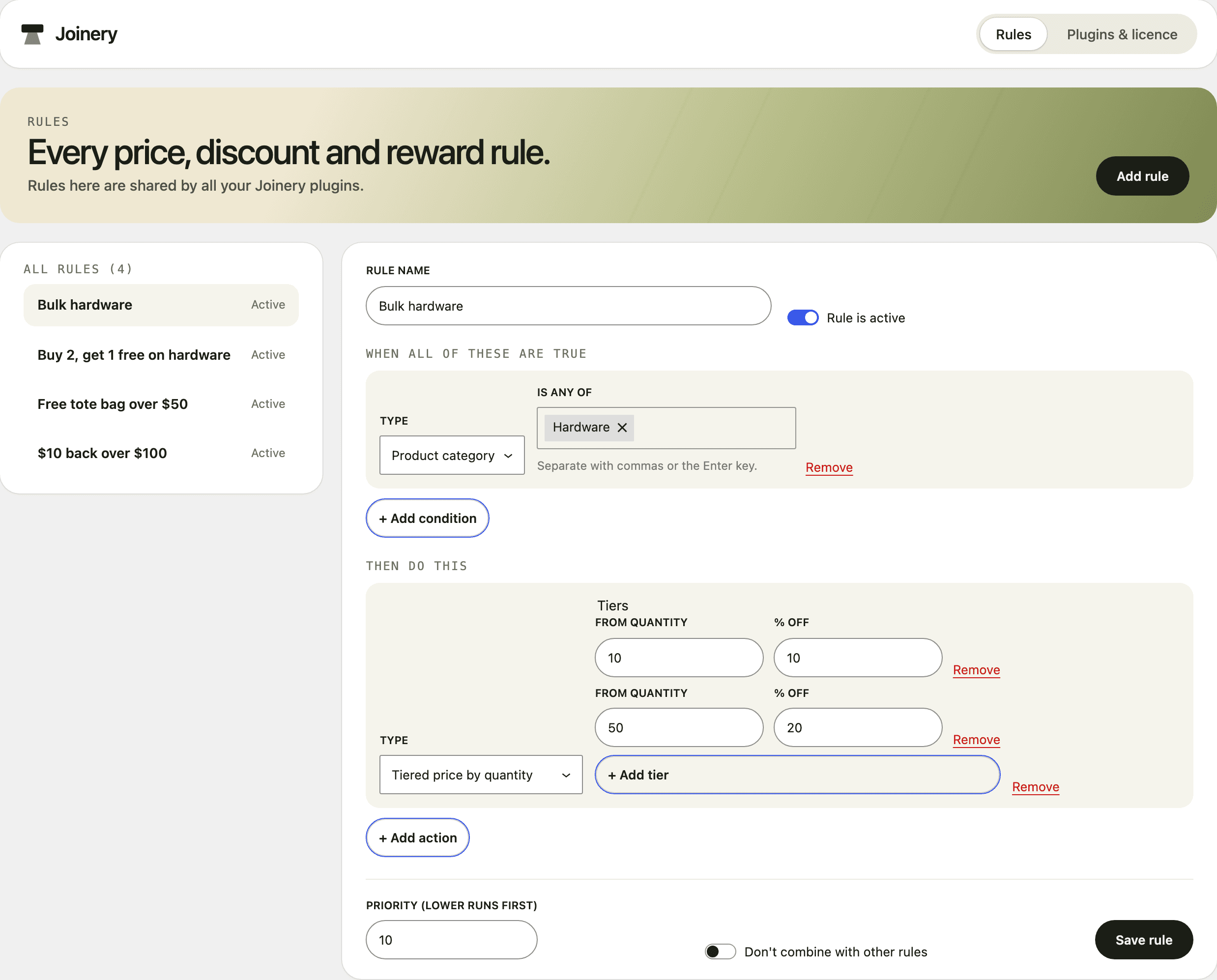Click inside the Is any of tag box
This screenshot has height=980, width=1217.
pyautogui.click(x=666, y=428)
